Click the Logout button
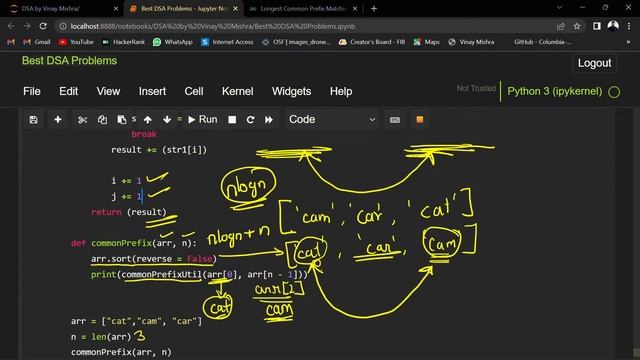The image size is (640, 360). click(594, 63)
